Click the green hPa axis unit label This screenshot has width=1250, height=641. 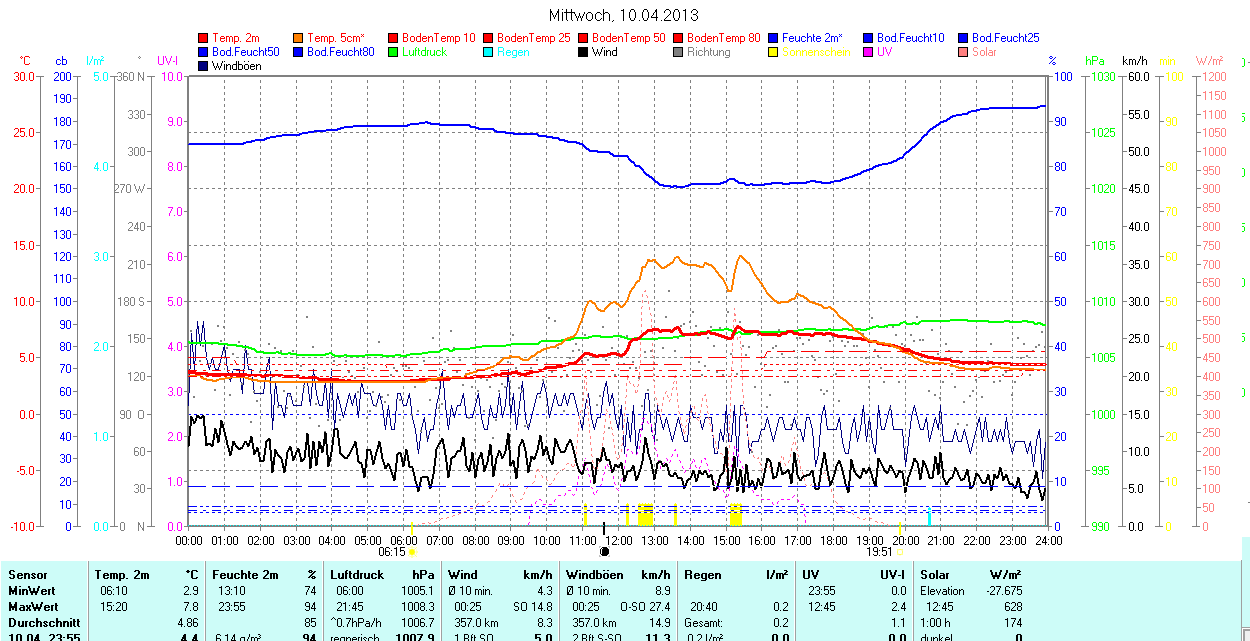pyautogui.click(x=1097, y=61)
